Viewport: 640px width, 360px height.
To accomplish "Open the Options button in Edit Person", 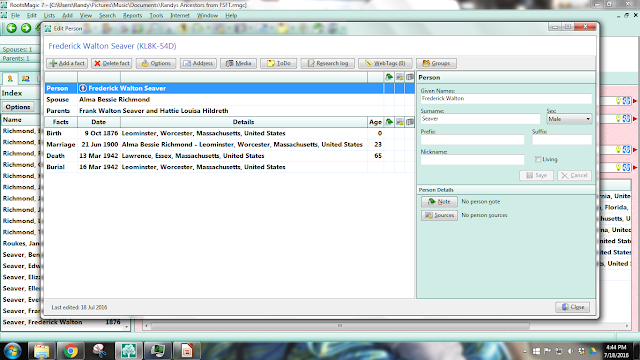I will [156, 63].
